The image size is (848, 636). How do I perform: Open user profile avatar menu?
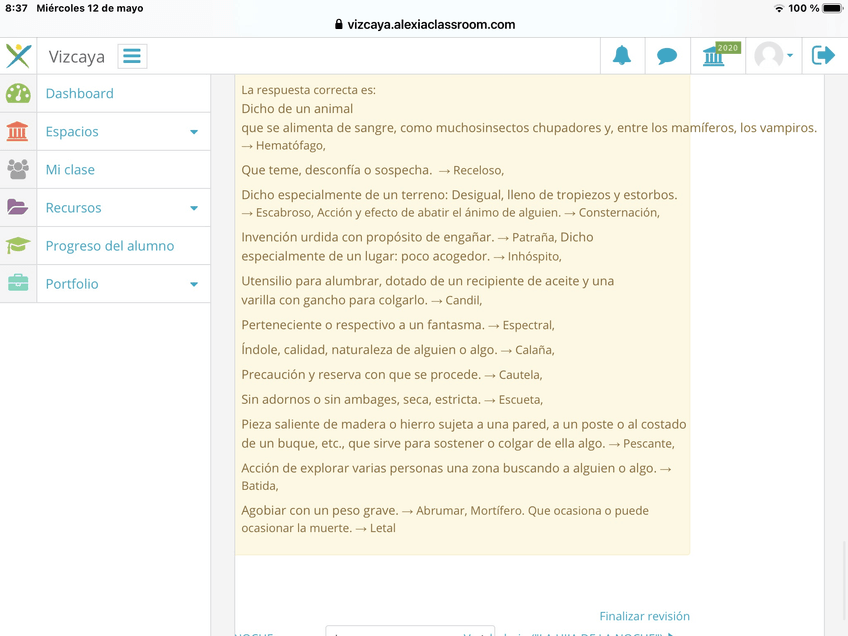773,55
